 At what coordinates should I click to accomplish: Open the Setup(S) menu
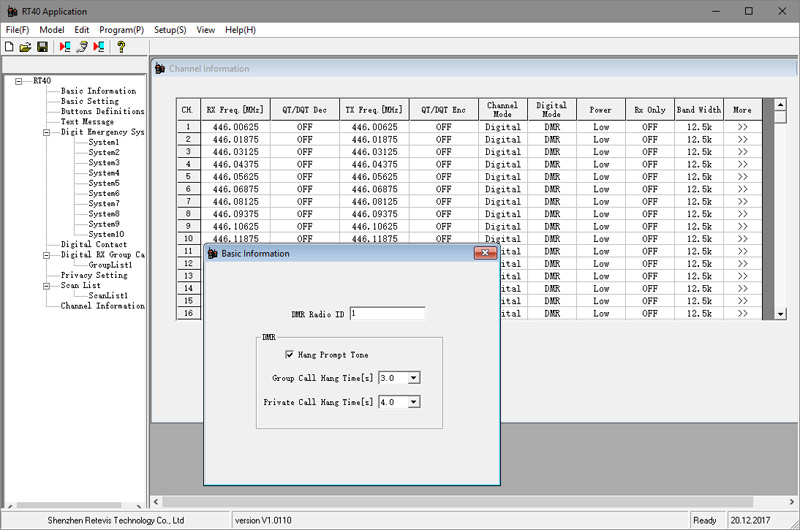coord(170,30)
